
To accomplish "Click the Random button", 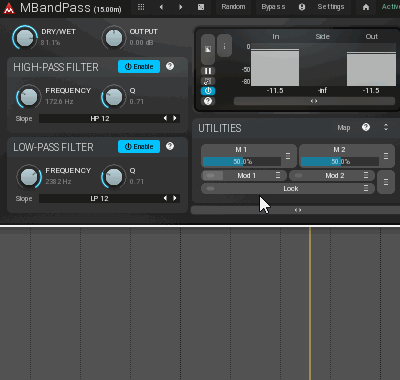I will click(233, 7).
